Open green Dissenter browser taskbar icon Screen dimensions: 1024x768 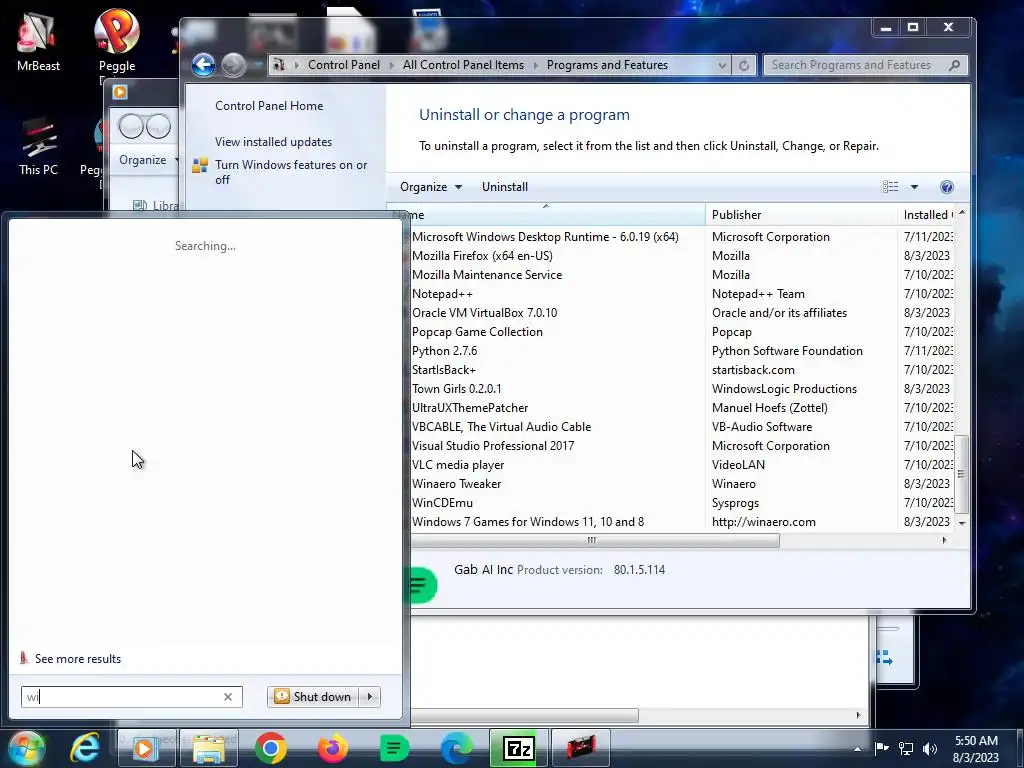point(394,748)
